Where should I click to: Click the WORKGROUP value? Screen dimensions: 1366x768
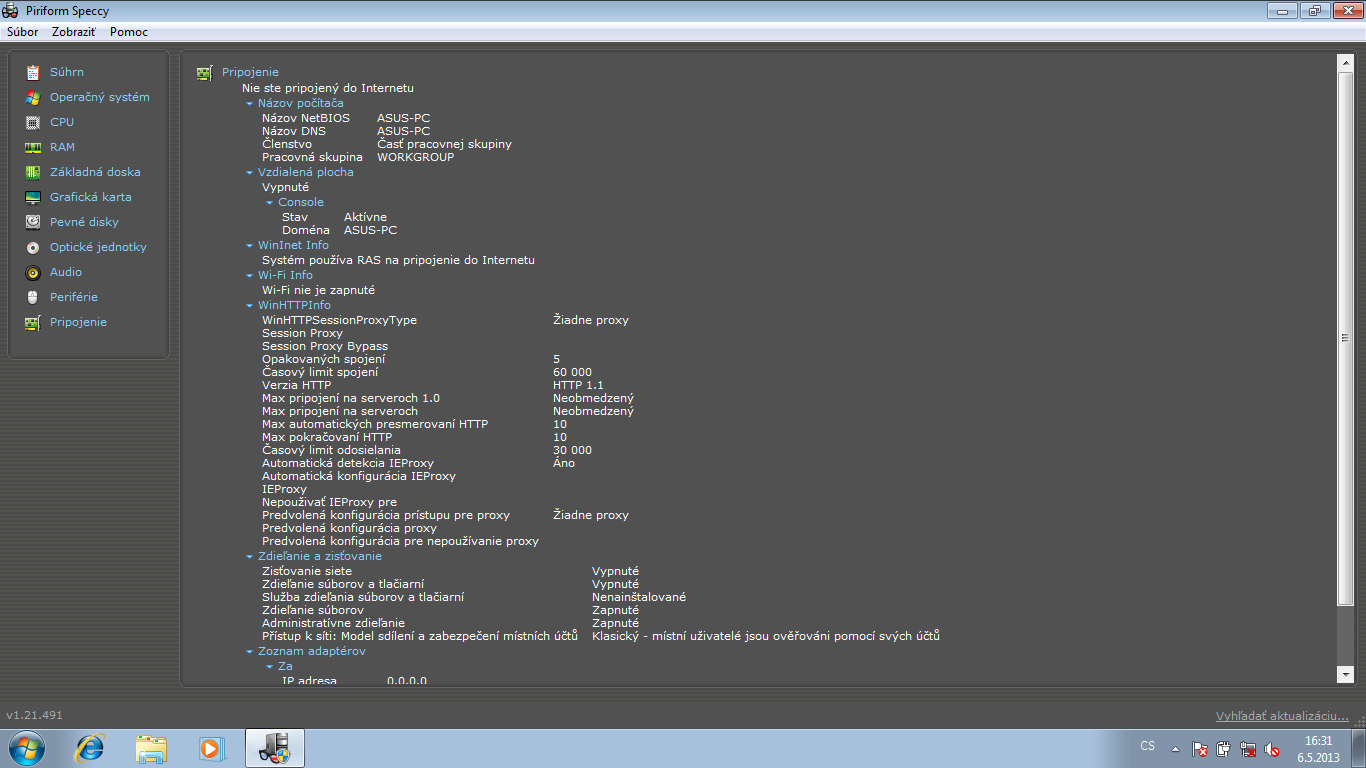[415, 157]
